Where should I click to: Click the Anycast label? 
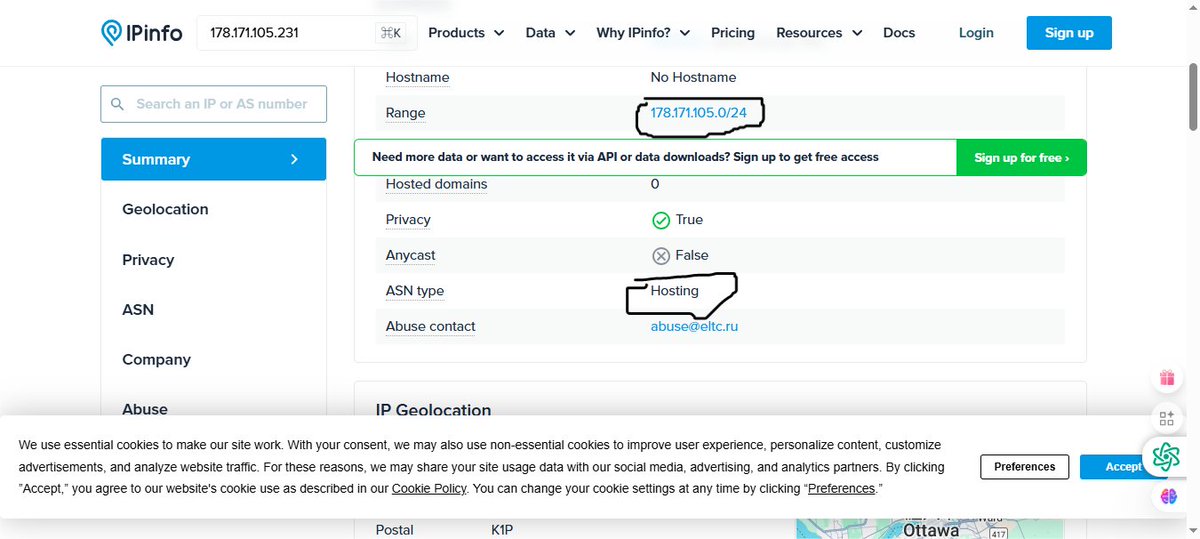411,256
